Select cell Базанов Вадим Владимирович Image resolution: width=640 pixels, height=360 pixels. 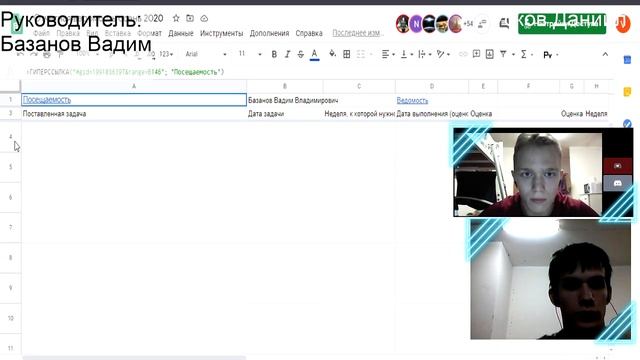[x=285, y=100]
